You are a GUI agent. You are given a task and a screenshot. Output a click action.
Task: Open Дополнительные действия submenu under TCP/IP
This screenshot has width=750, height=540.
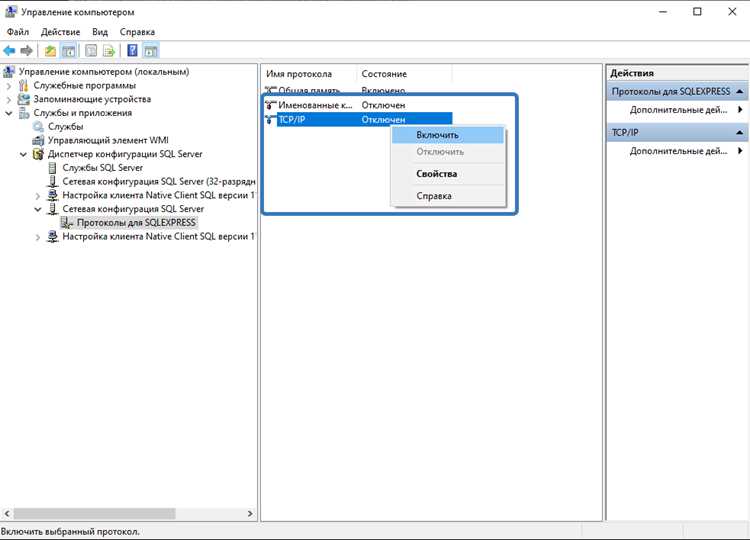tap(678, 151)
